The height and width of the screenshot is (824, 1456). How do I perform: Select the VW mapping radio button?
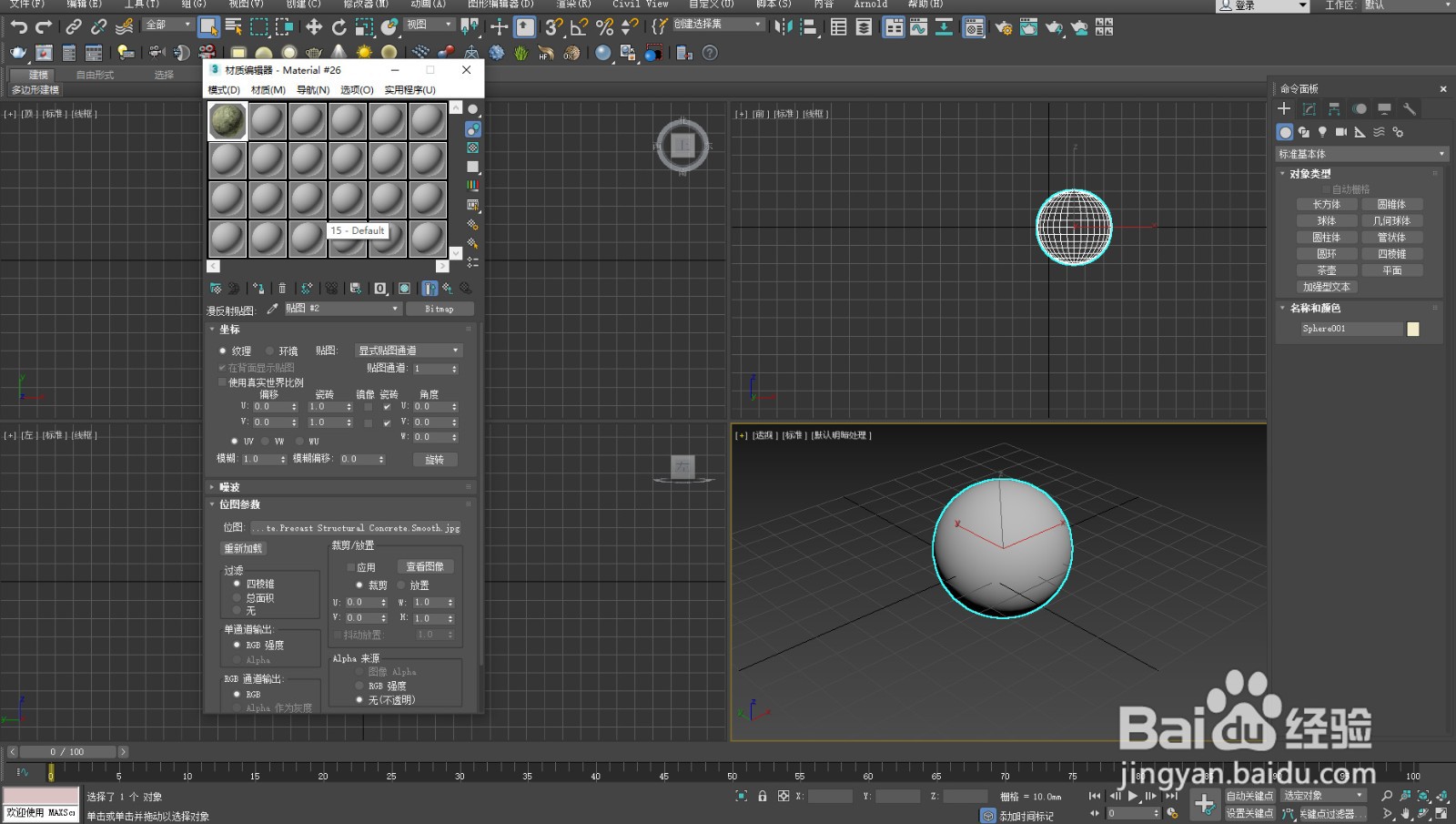pyautogui.click(x=266, y=441)
